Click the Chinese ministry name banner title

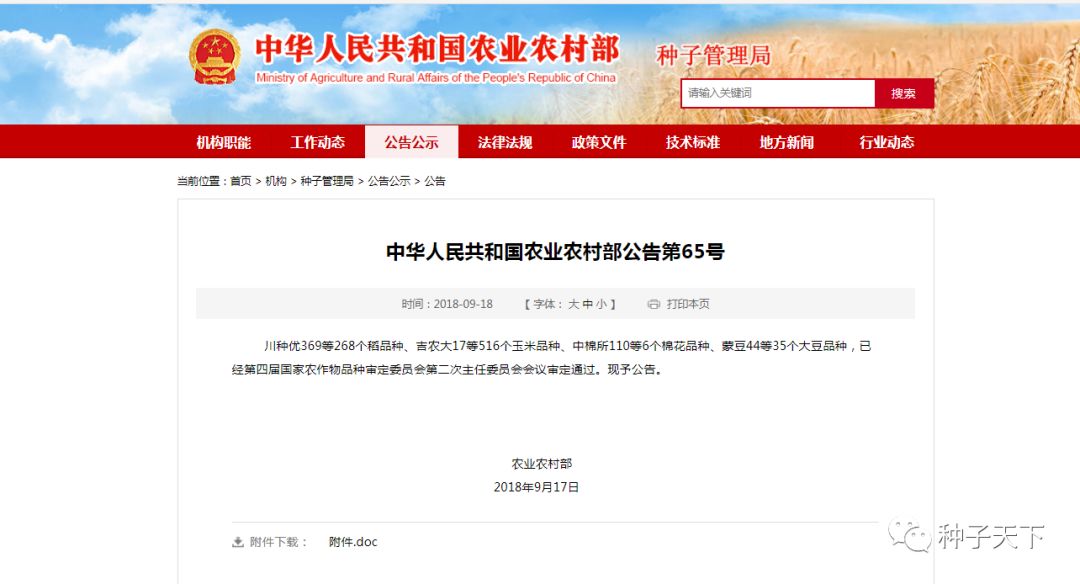(x=437, y=49)
